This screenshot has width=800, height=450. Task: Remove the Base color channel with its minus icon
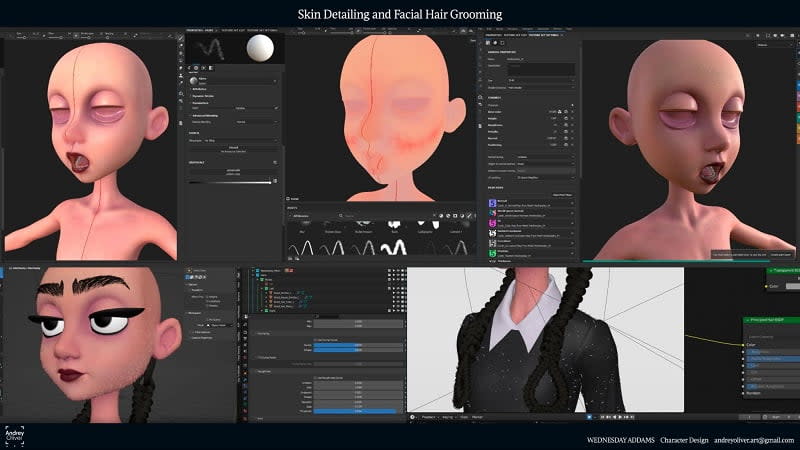pos(572,112)
